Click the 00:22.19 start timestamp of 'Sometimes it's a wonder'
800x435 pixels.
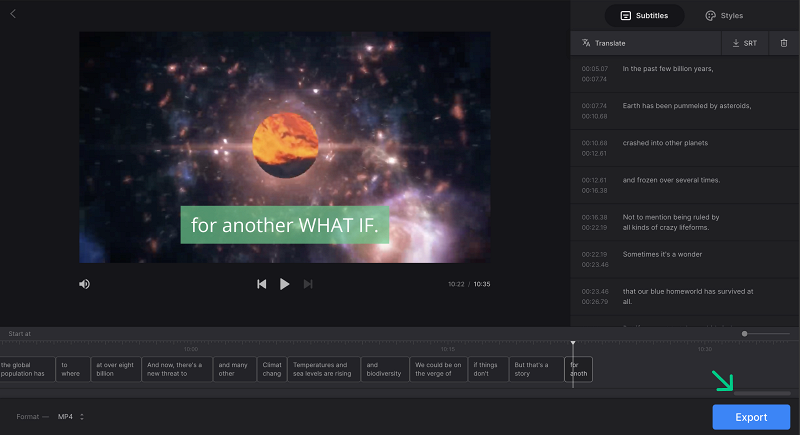[x=594, y=254]
